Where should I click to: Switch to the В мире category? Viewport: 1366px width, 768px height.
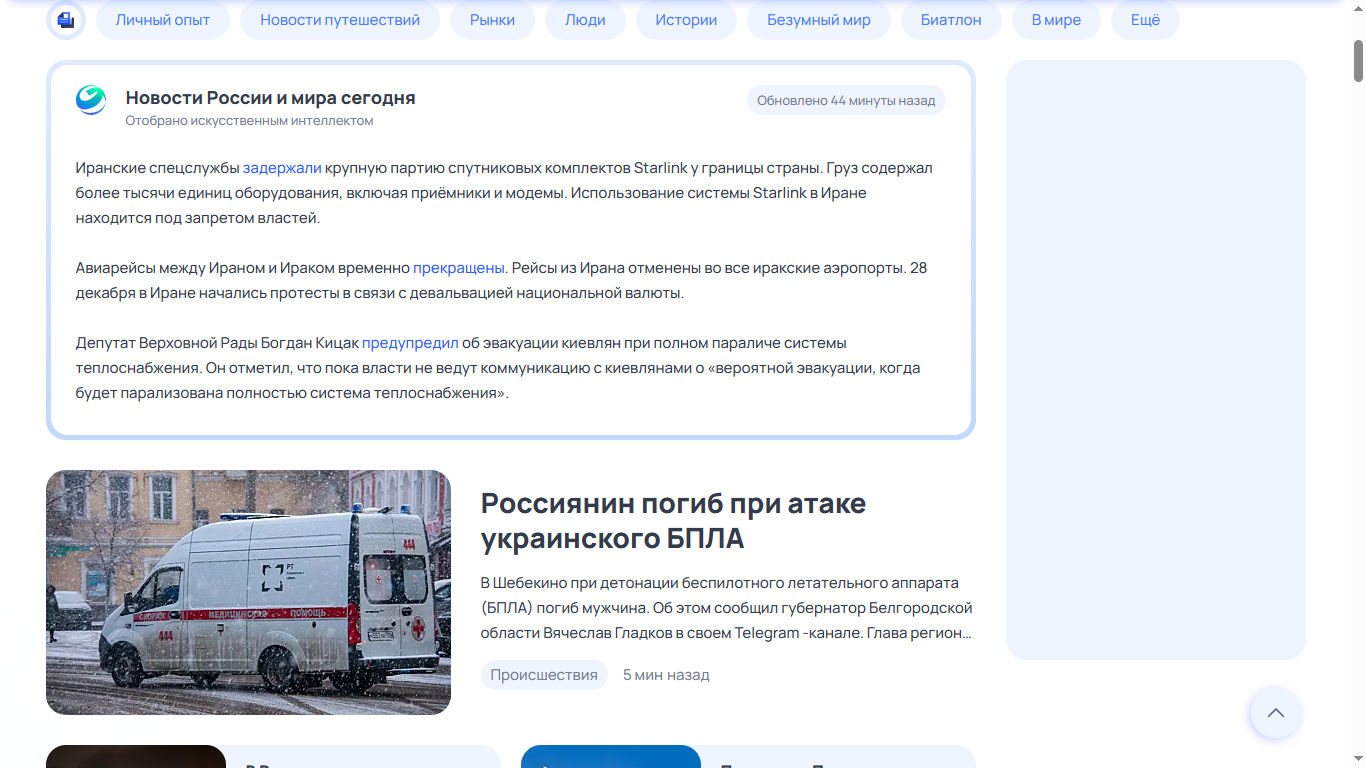(1056, 20)
